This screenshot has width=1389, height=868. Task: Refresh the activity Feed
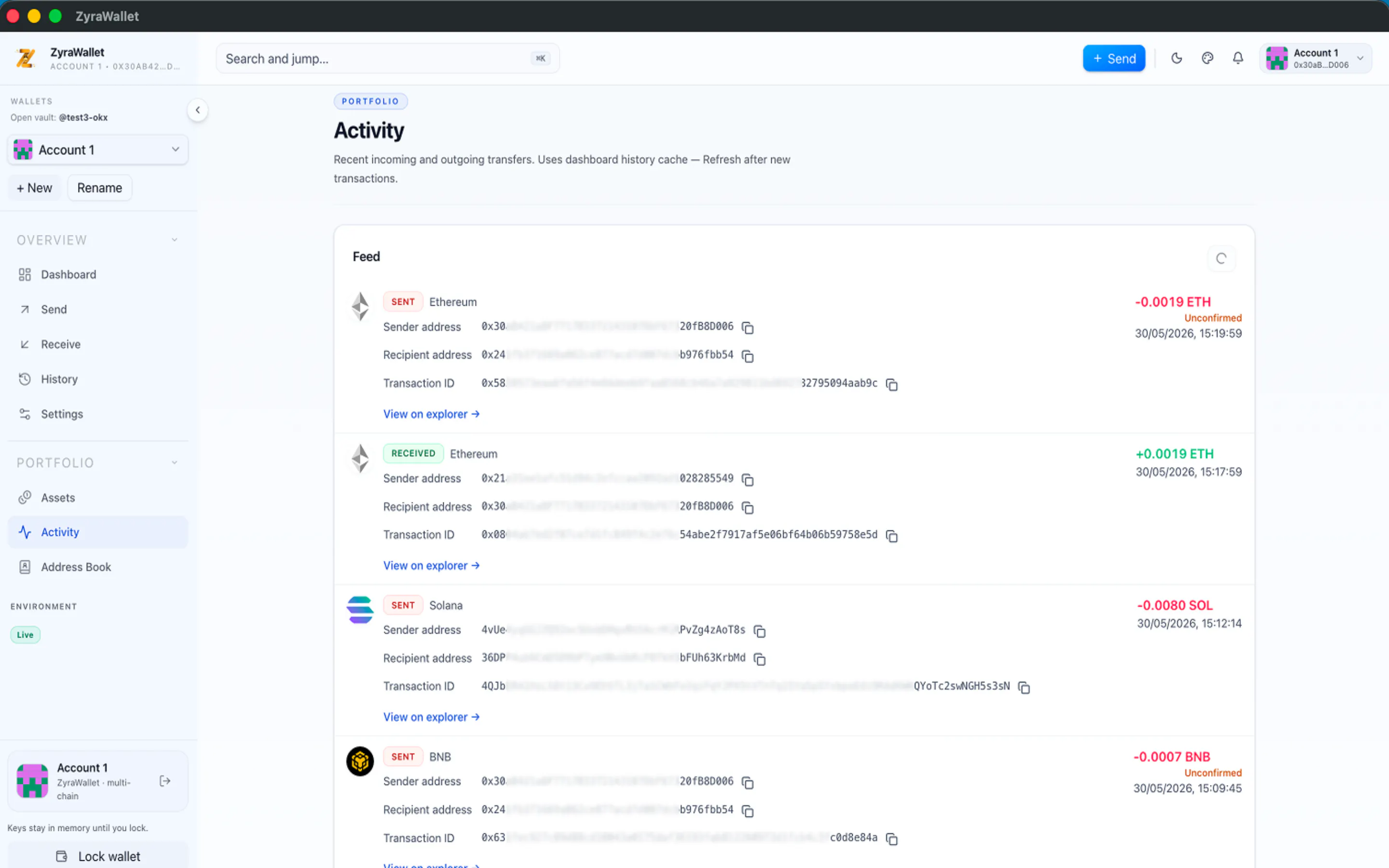click(x=1221, y=258)
